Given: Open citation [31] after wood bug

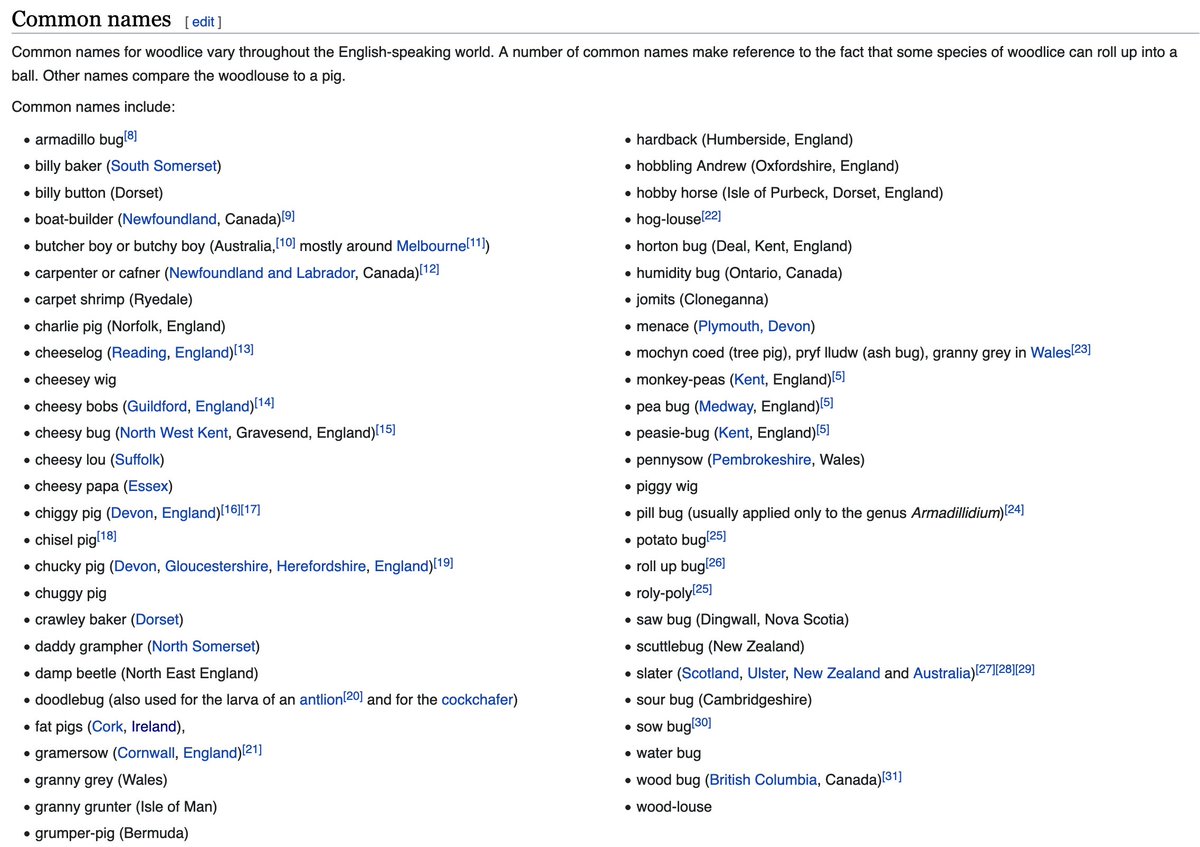Looking at the screenshot, I should 892,776.
